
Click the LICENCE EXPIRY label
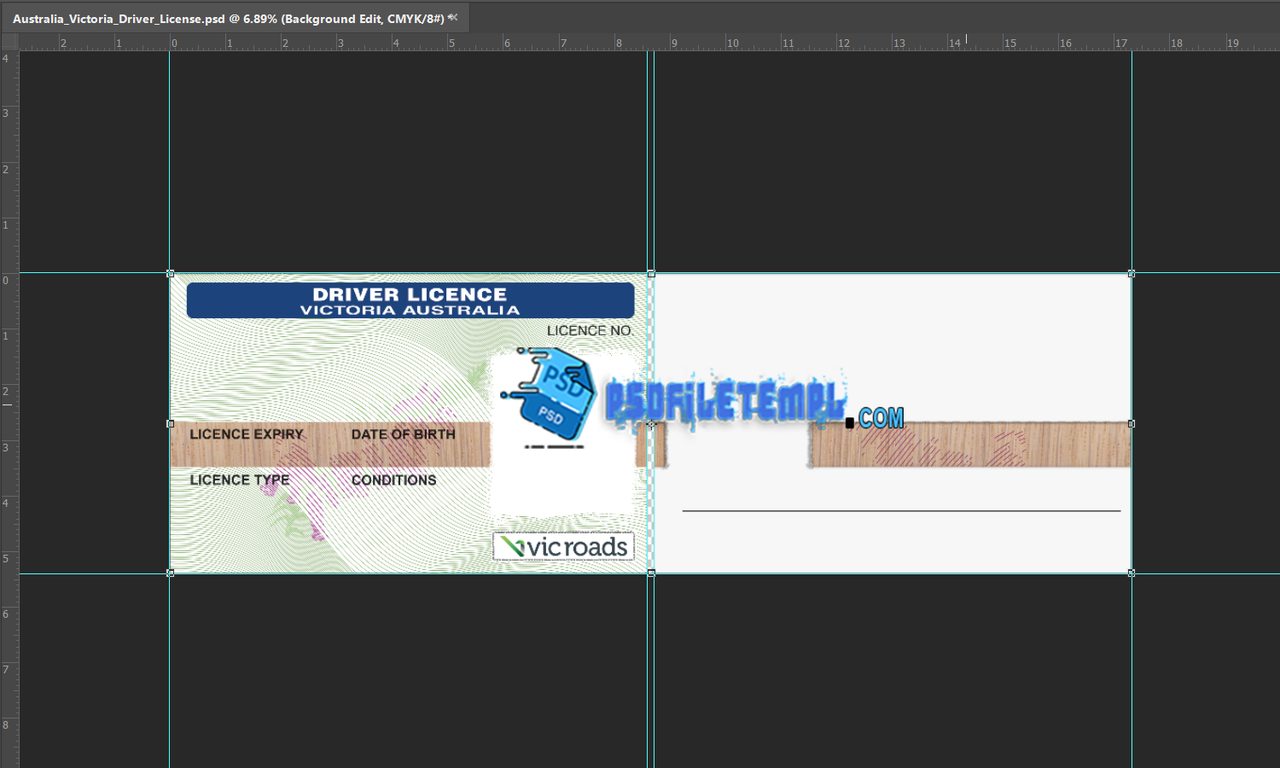[247, 434]
